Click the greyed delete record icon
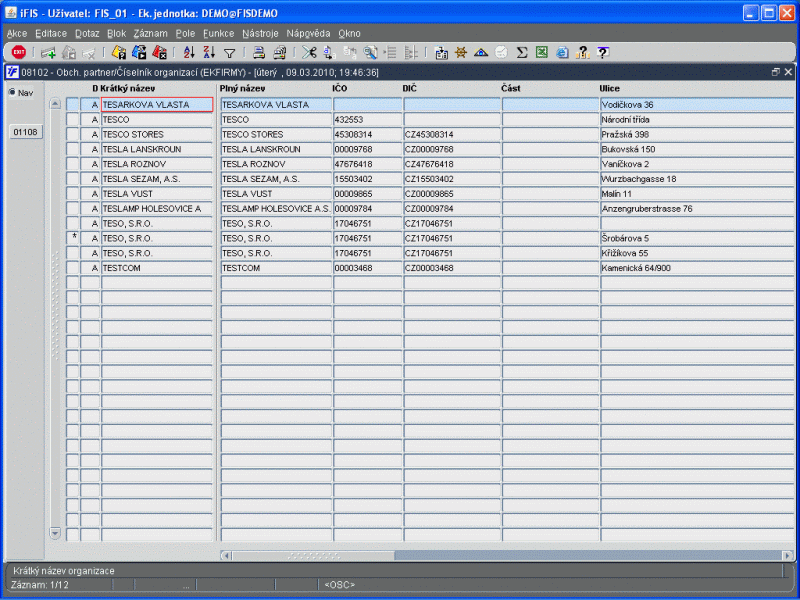Screen dimensions: 800x600 (x=89, y=53)
